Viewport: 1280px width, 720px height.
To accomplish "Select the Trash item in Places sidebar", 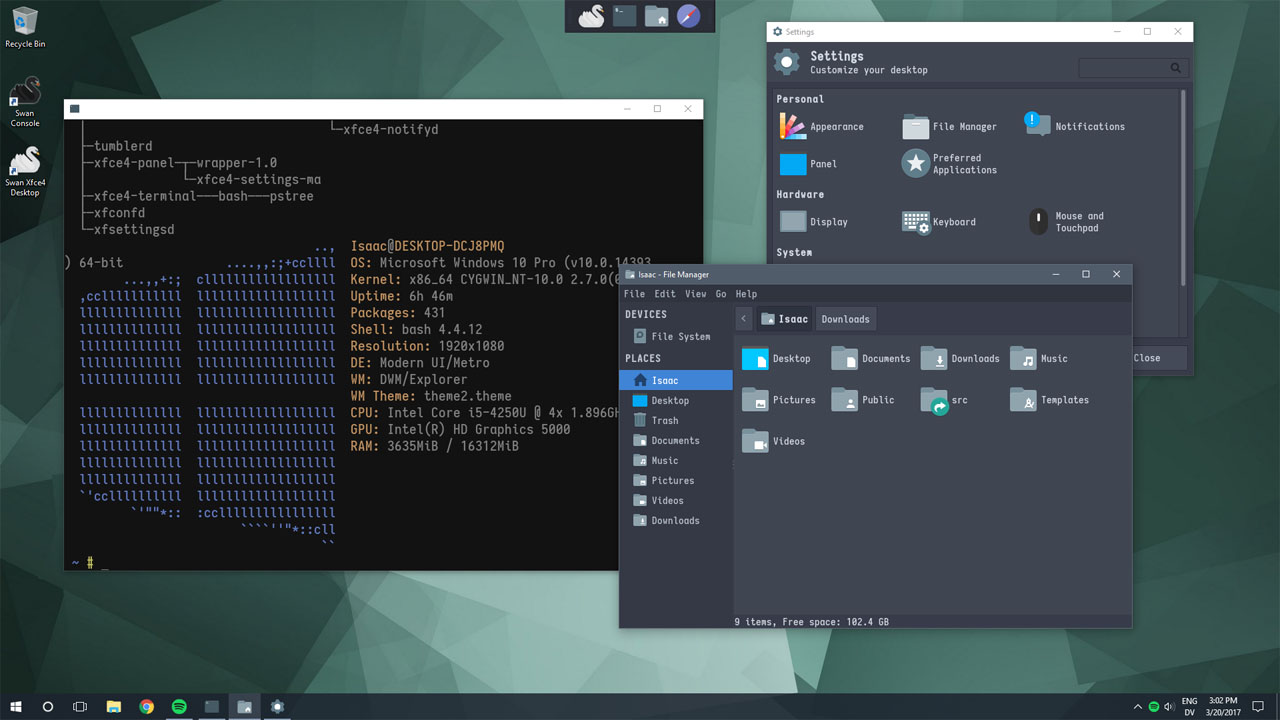I will pyautogui.click(x=662, y=420).
